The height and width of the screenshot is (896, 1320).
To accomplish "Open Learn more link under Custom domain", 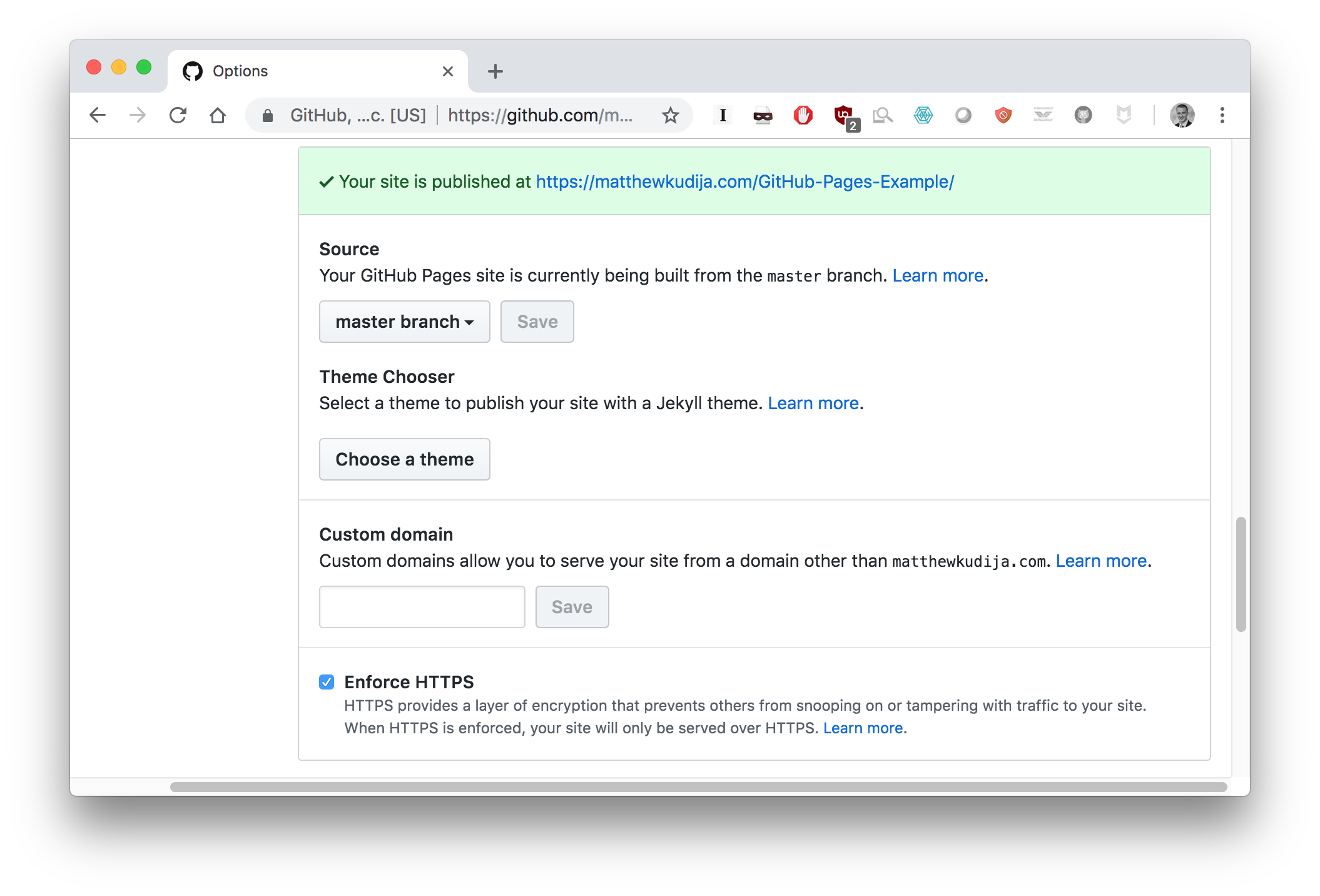I will [x=1101, y=561].
